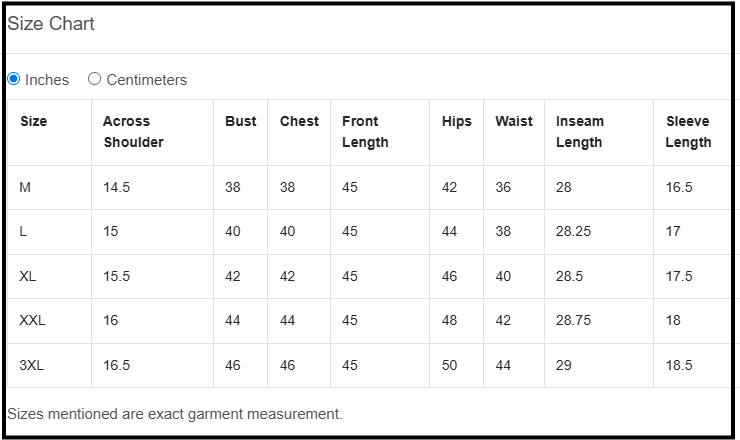Click the Front Length column header
This screenshot has width=740, height=440.
pos(365,131)
